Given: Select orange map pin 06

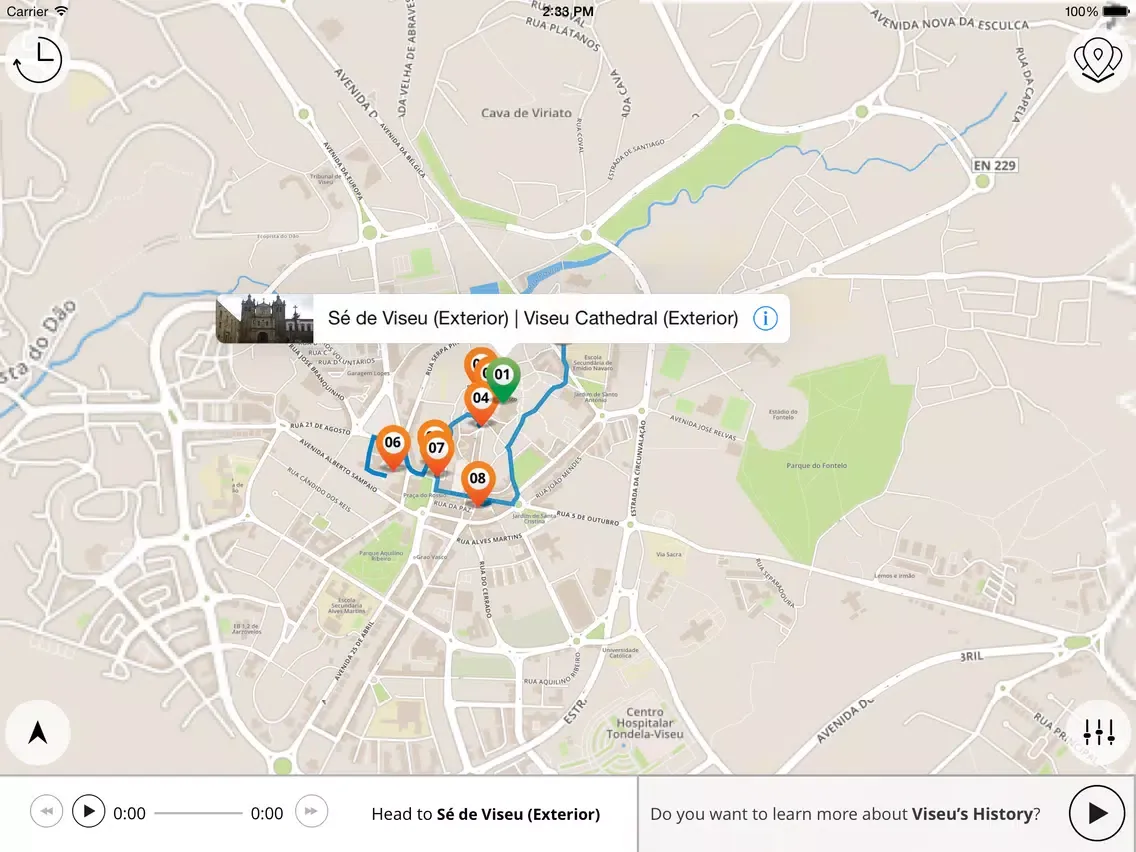Looking at the screenshot, I should (392, 444).
